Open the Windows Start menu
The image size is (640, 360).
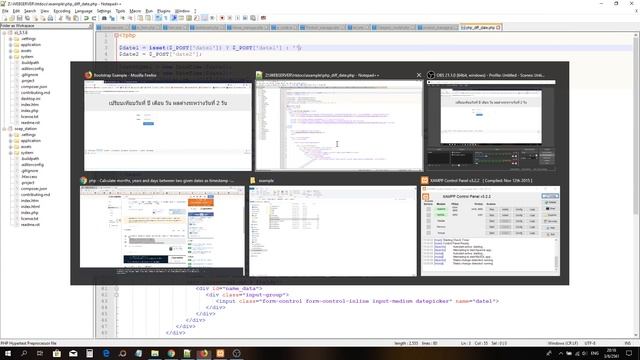pyautogui.click(x=8, y=353)
